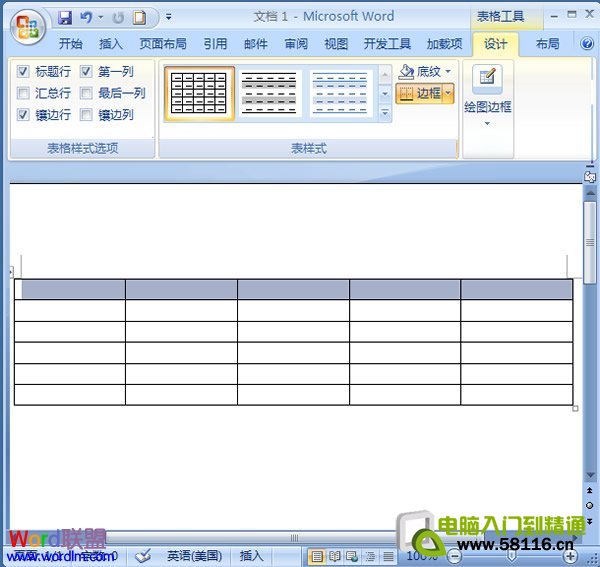The image size is (600, 567).
Task: Click the Insert mode (插入) status button
Action: tap(252, 556)
